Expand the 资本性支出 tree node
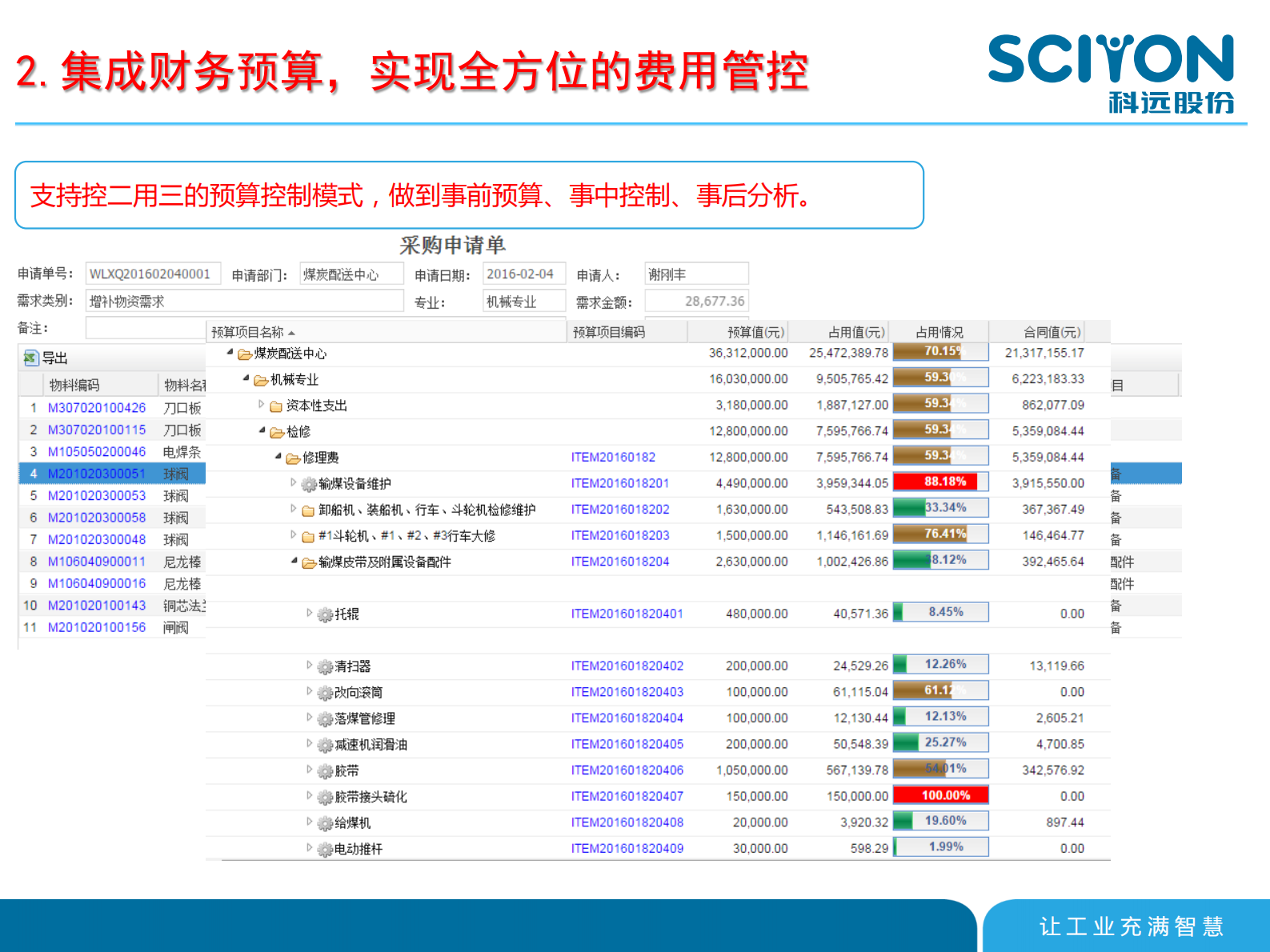1270x952 pixels. (261, 404)
